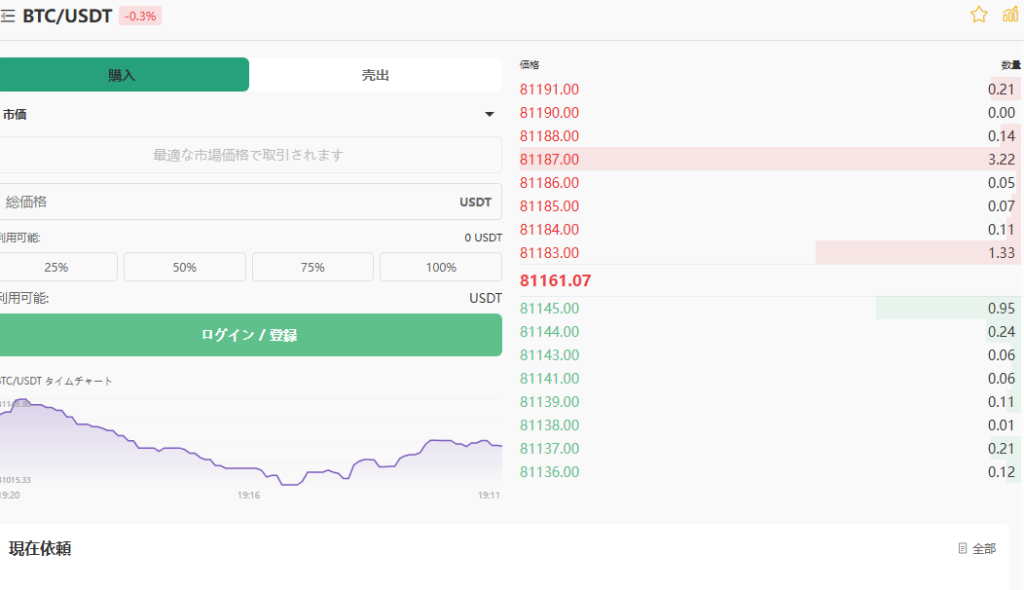Select the 81141.00 bid price row
Viewport: 1024px width, 590px height.
click(x=769, y=378)
